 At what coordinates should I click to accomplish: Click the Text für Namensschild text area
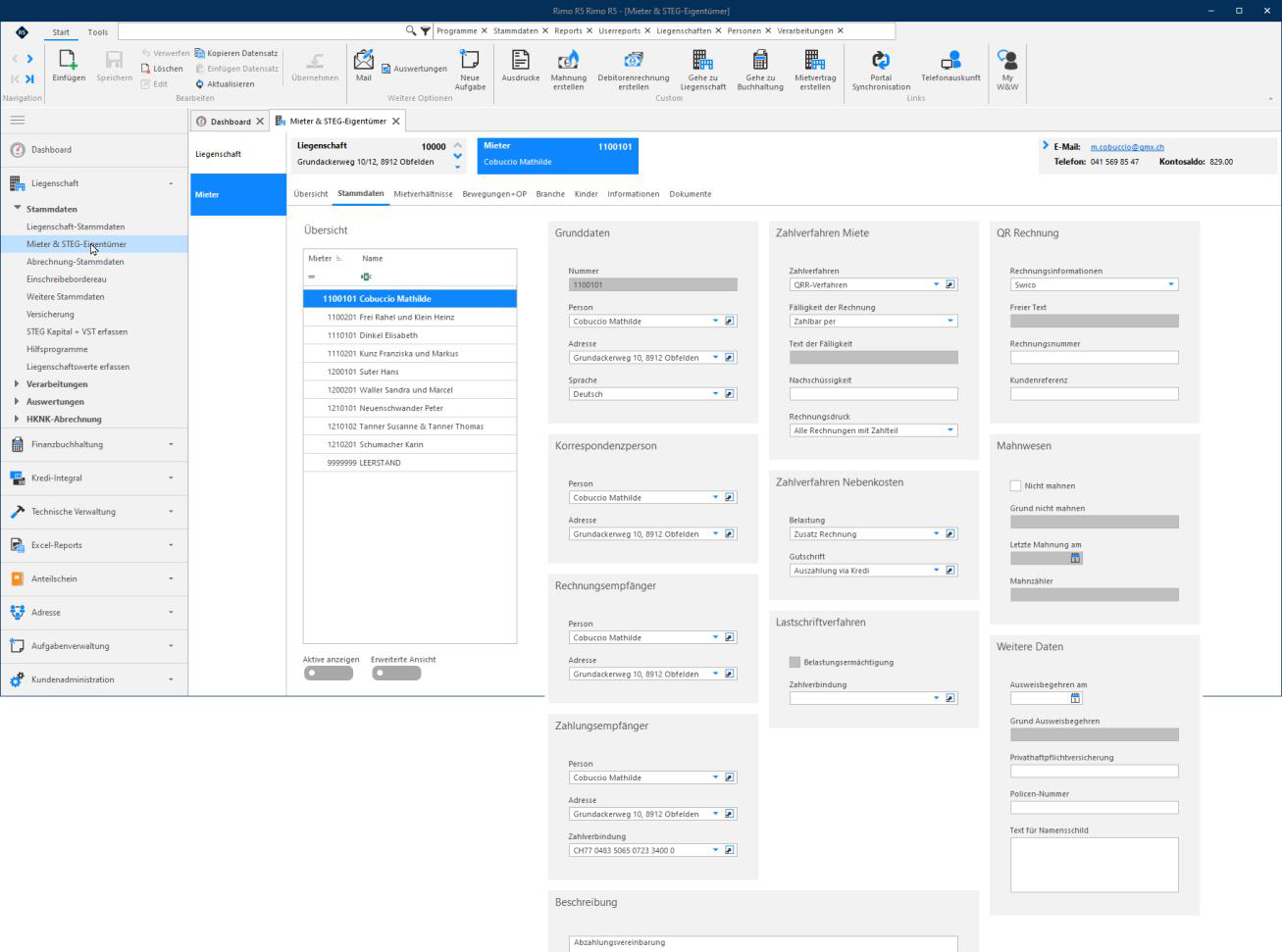click(x=1094, y=865)
